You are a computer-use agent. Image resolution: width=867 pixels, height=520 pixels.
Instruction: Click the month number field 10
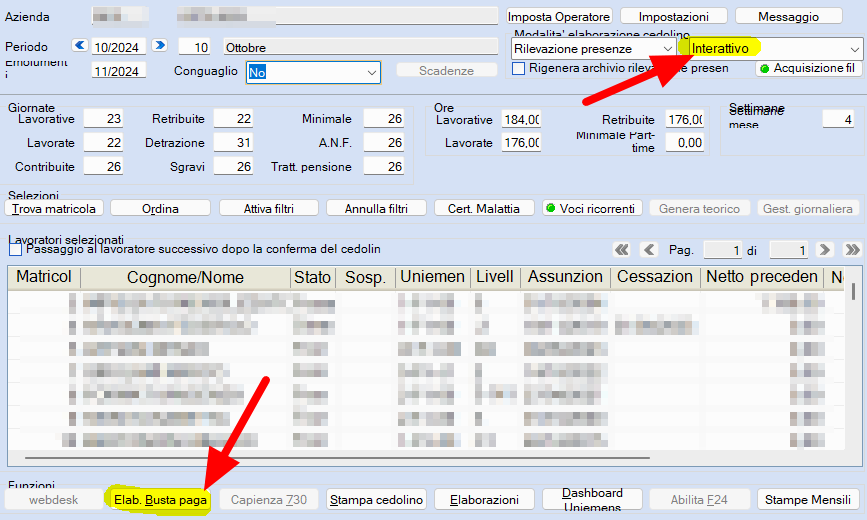[x=195, y=47]
